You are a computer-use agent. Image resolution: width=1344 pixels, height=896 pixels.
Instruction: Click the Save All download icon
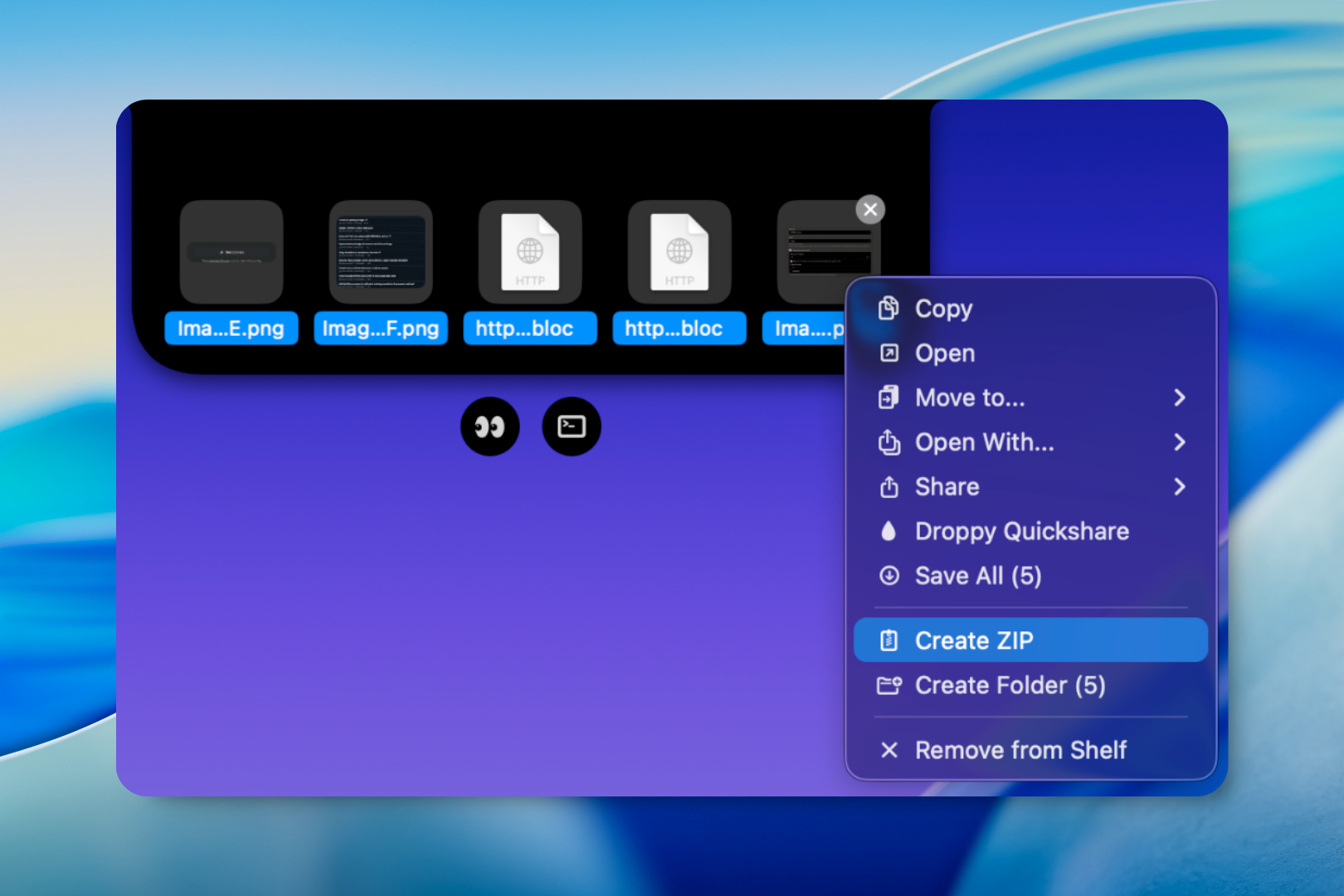[x=889, y=576]
